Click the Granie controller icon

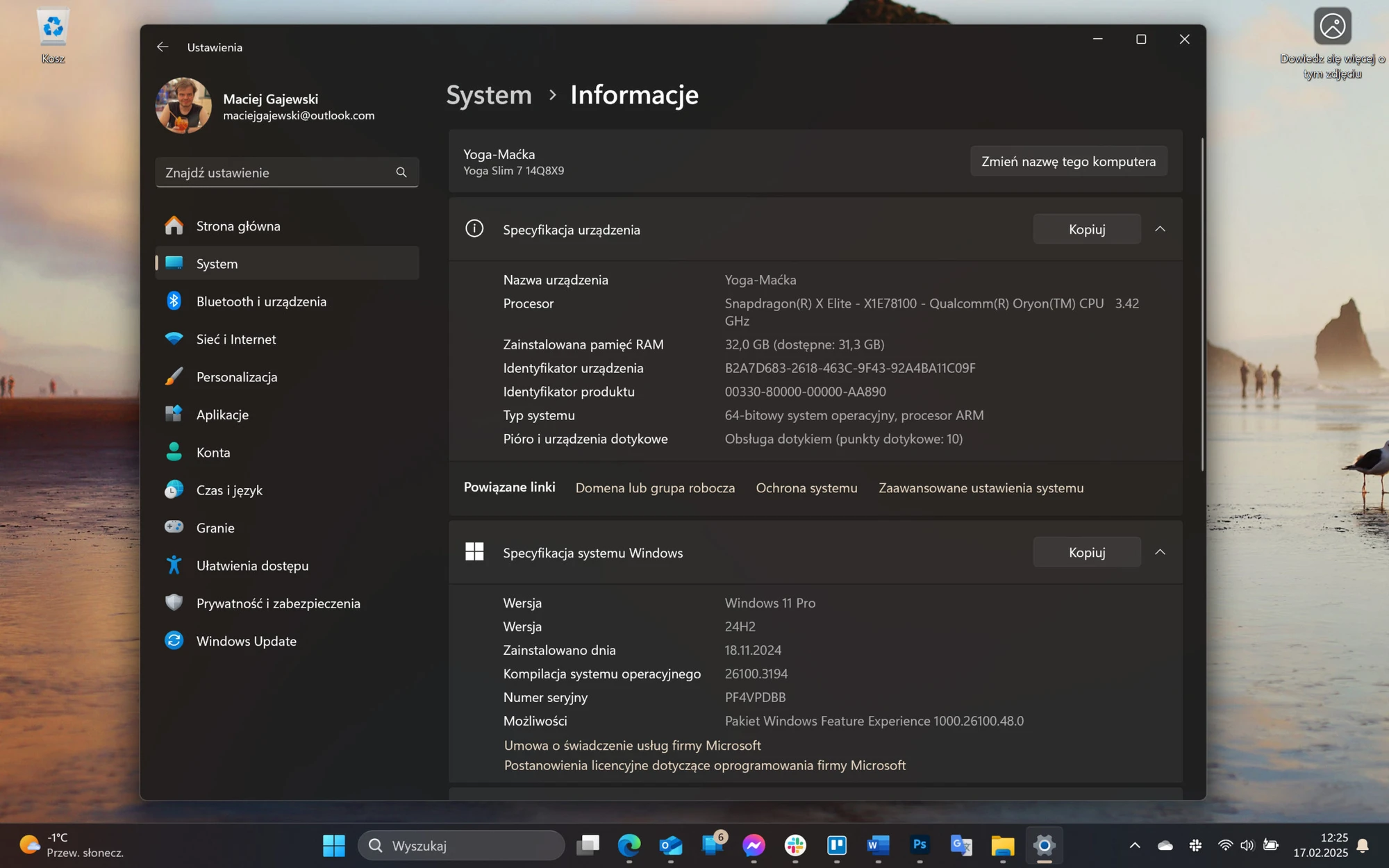174,527
